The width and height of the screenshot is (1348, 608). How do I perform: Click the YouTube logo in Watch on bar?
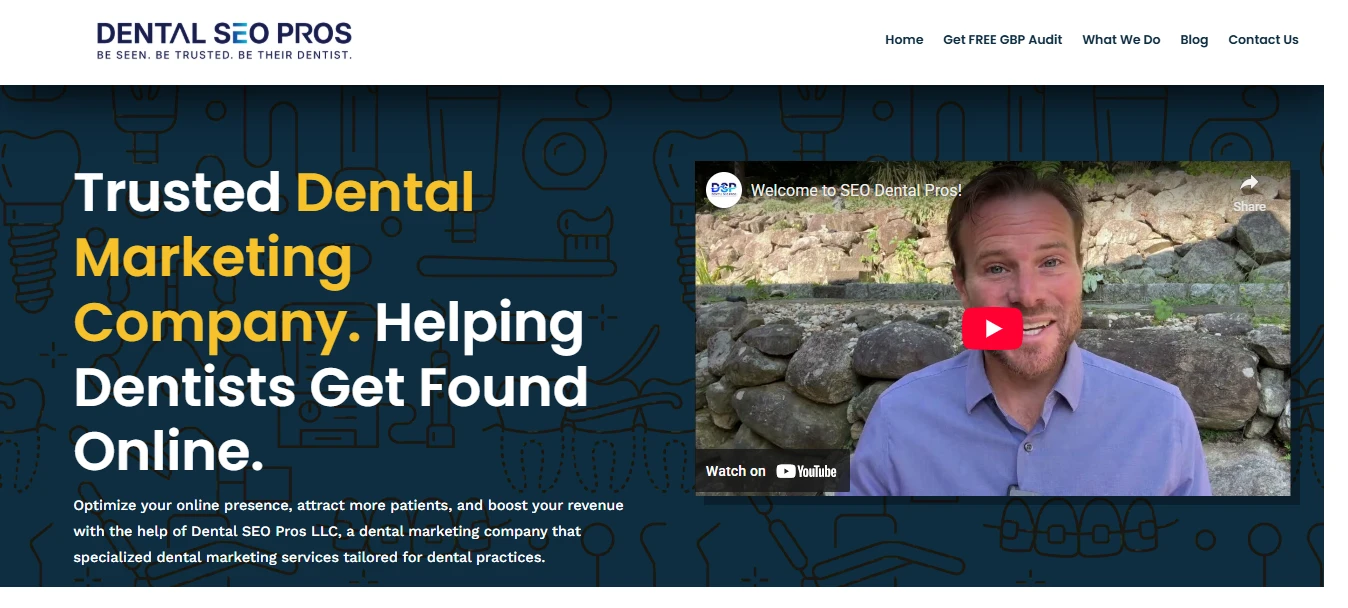pyautogui.click(x=806, y=471)
